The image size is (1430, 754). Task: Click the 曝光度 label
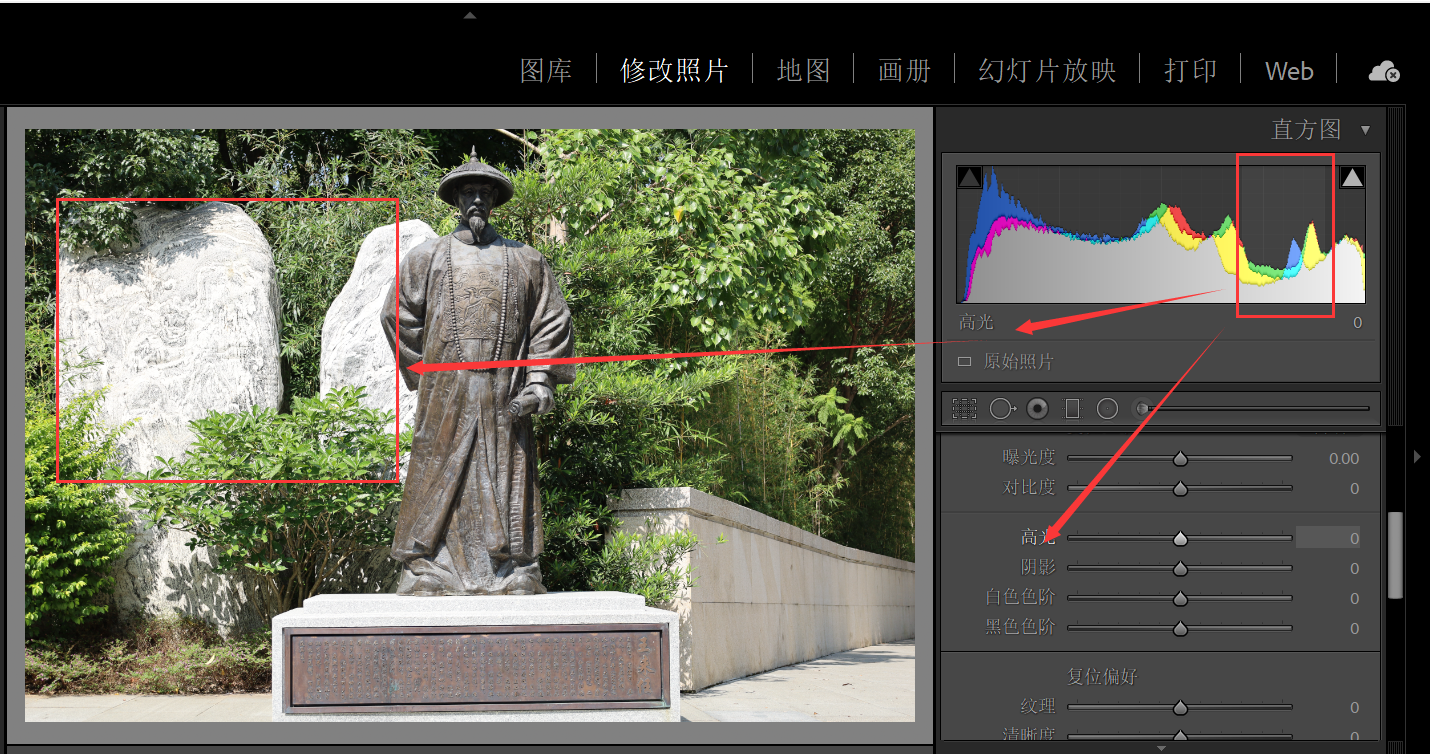pyautogui.click(x=1029, y=457)
